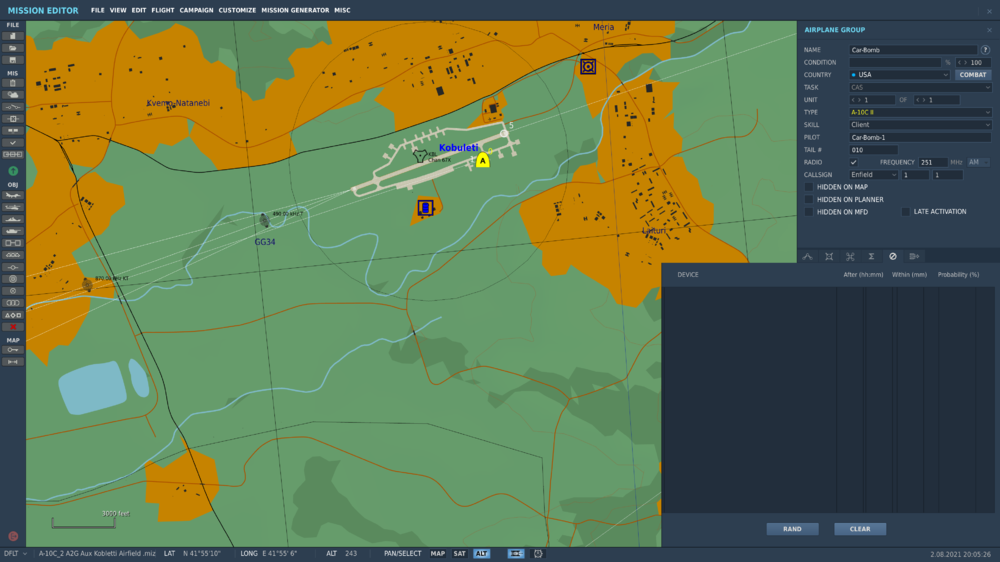The height and width of the screenshot is (562, 1000).
Task: Open the CUSTOMIZE menu
Action: tap(237, 10)
